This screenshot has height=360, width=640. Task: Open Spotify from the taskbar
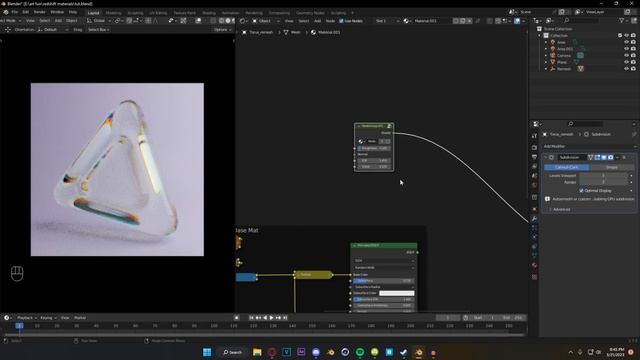[360, 352]
